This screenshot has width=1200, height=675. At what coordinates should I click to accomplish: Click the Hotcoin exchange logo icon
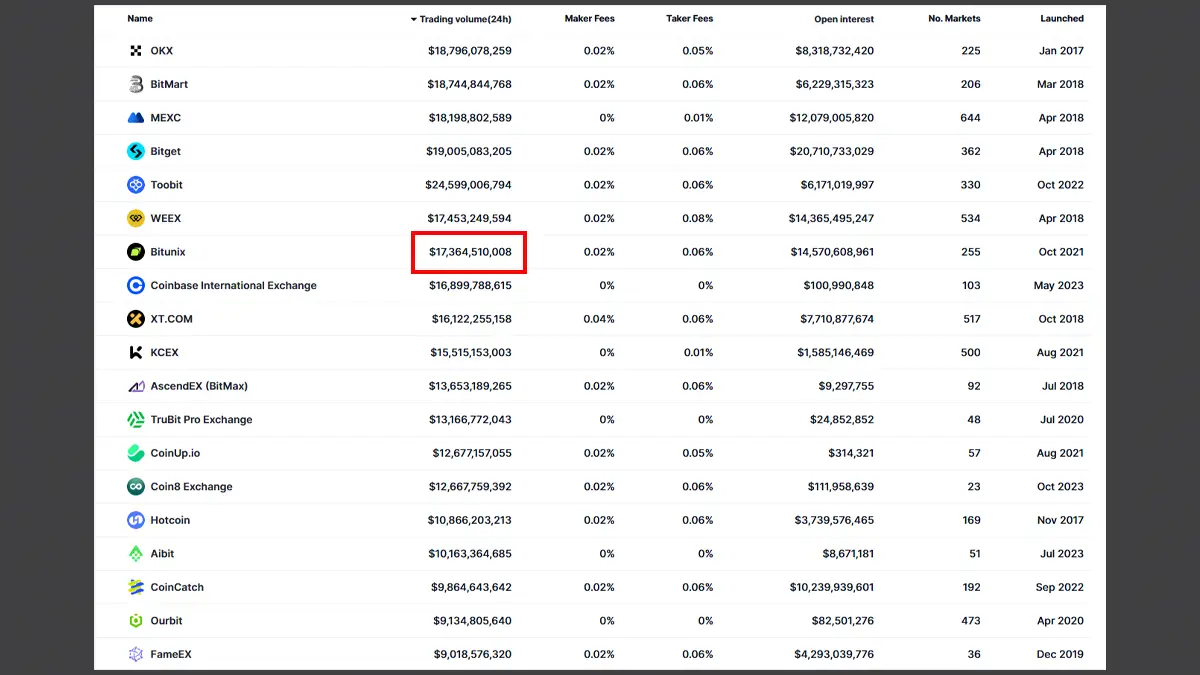(x=136, y=520)
